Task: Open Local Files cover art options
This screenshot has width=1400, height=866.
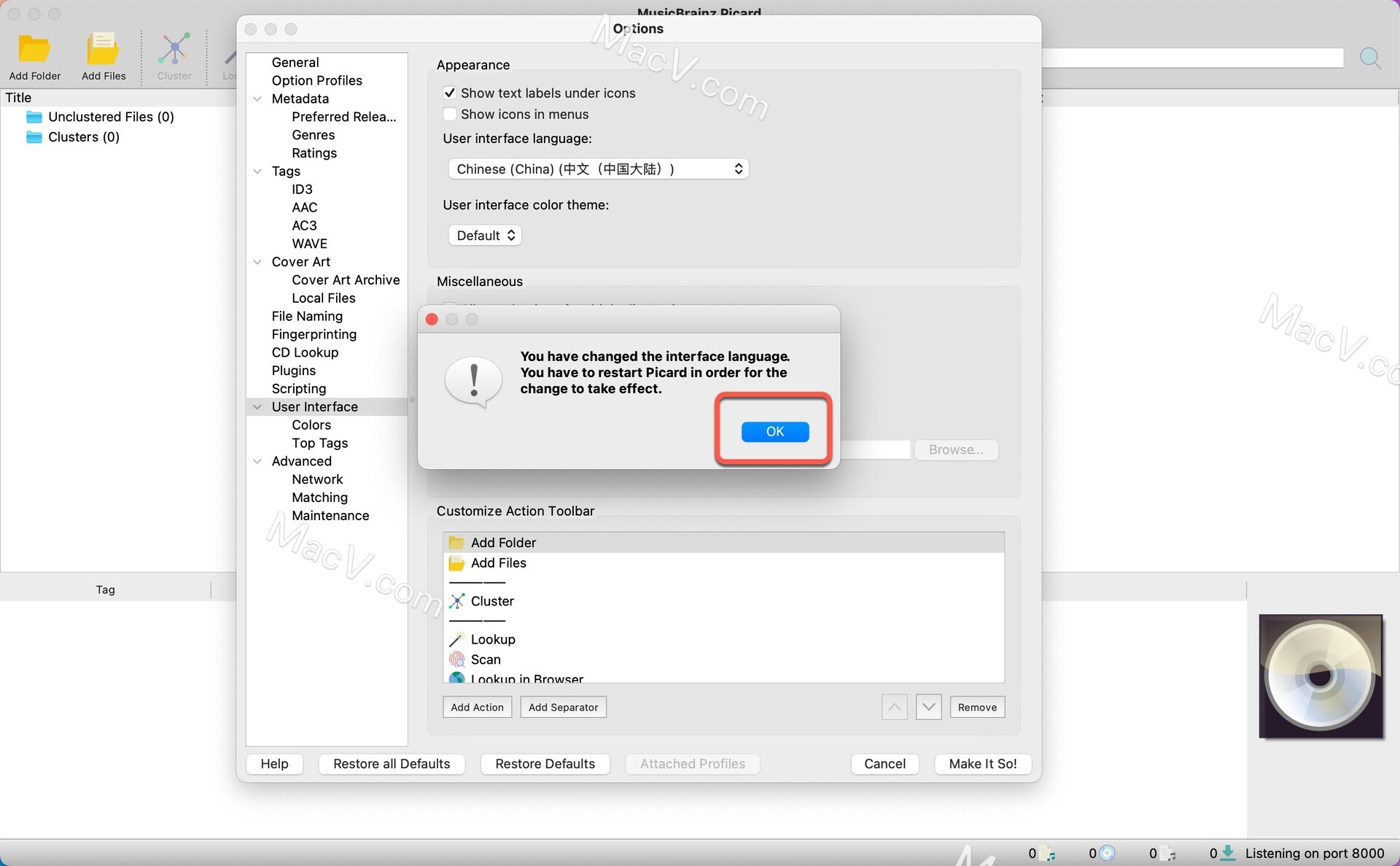Action: (x=324, y=298)
